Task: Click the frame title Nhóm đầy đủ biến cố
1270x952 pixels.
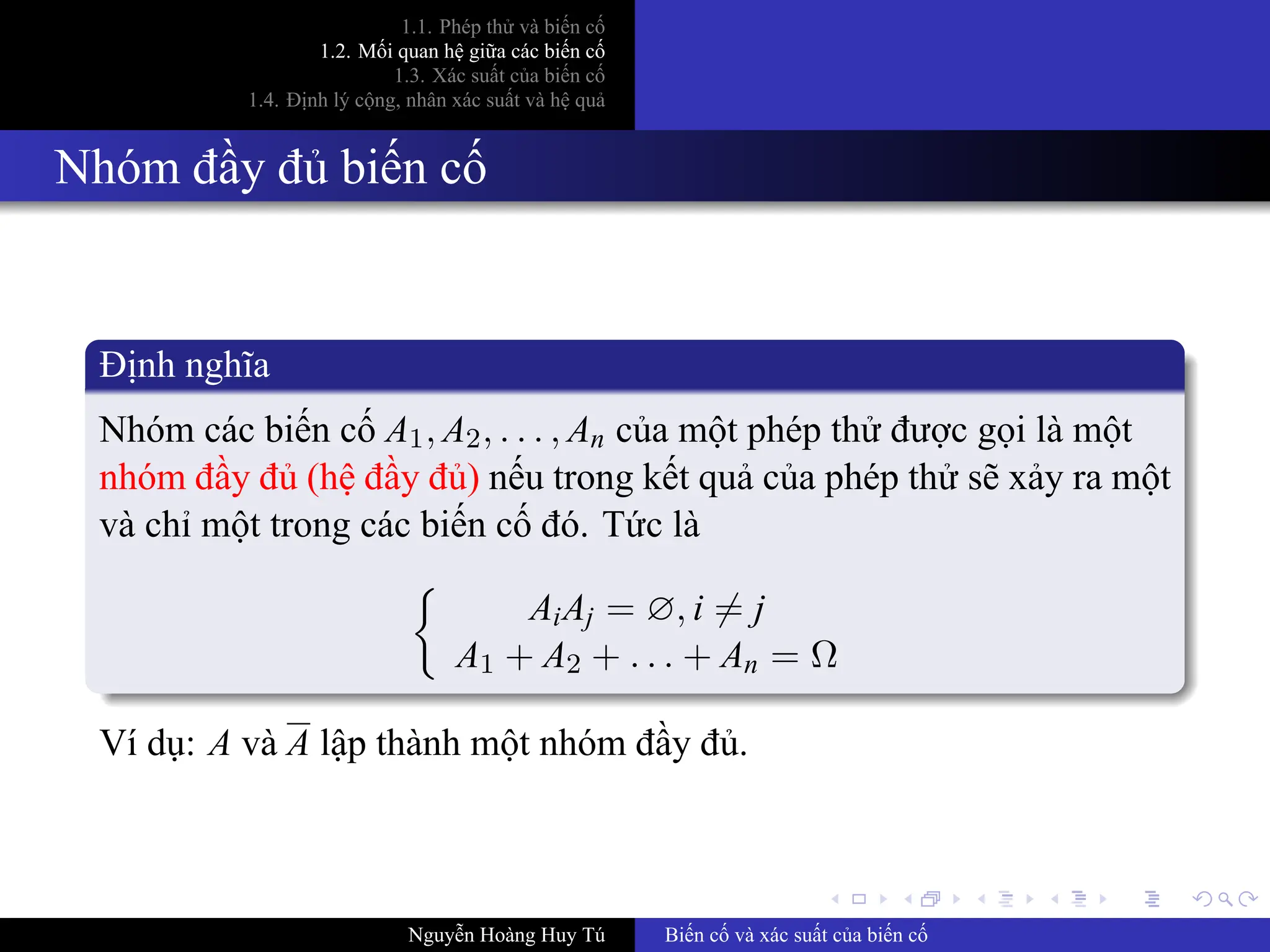Action: 270,167
